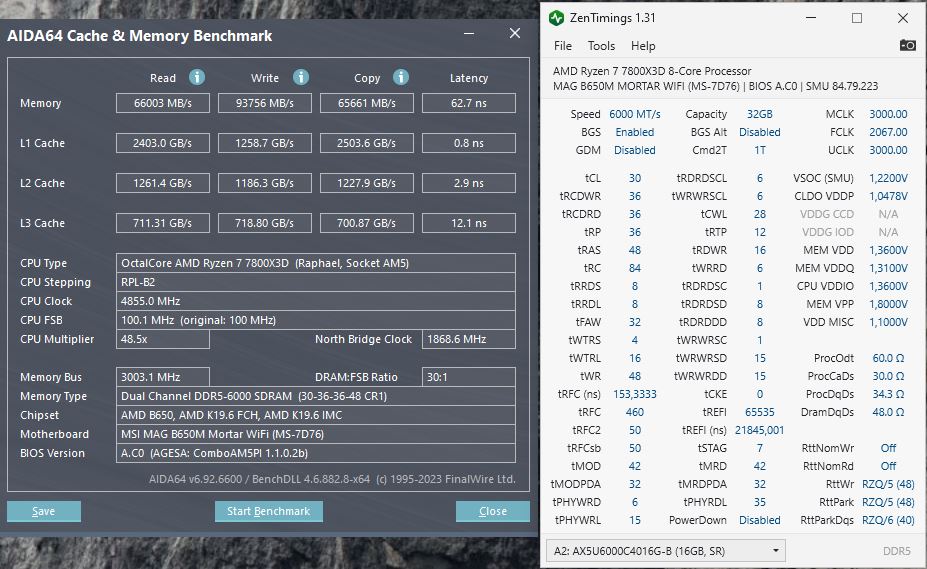Click L1 Cache copy value 2503.6 GB/s
Image resolution: width=927 pixels, height=569 pixels.
coord(367,143)
